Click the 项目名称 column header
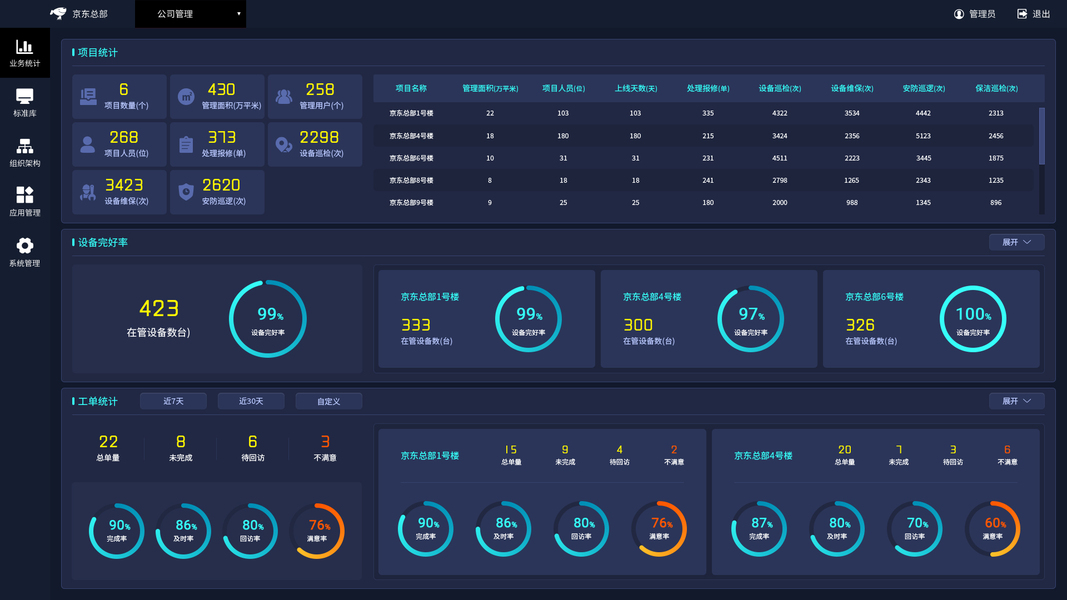Screen dimensions: 1067x600 (x=411, y=88)
